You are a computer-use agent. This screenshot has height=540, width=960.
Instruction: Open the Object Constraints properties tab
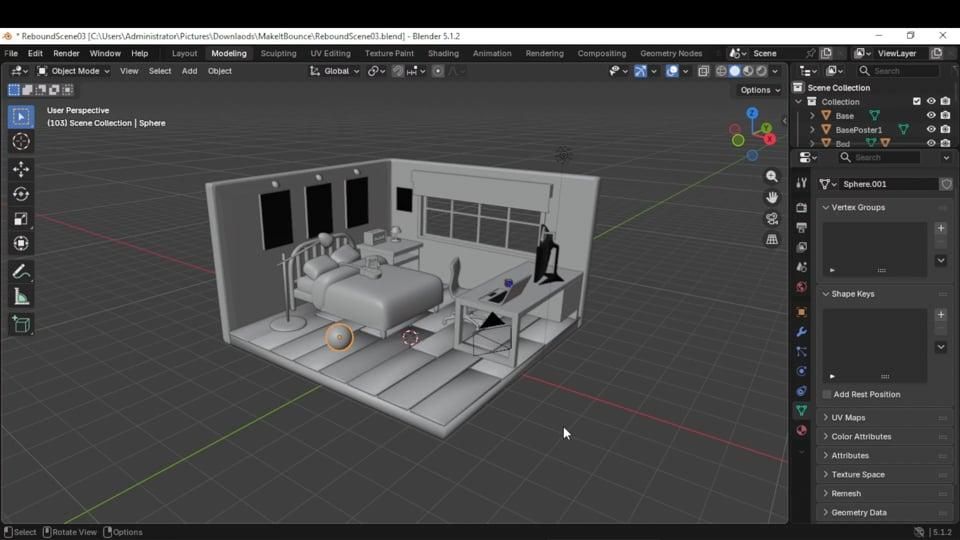point(801,391)
